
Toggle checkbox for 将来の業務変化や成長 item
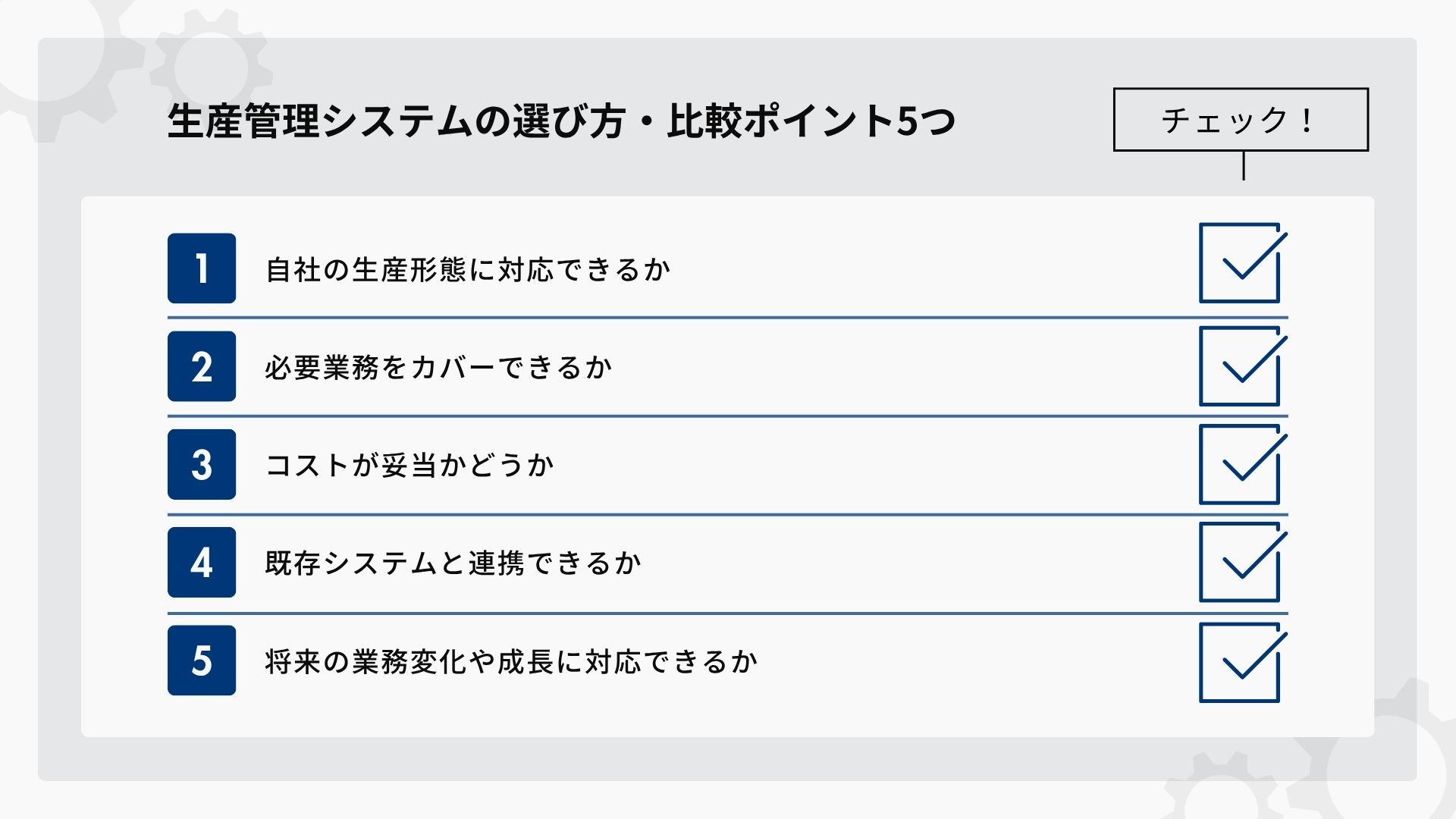pyautogui.click(x=1240, y=663)
